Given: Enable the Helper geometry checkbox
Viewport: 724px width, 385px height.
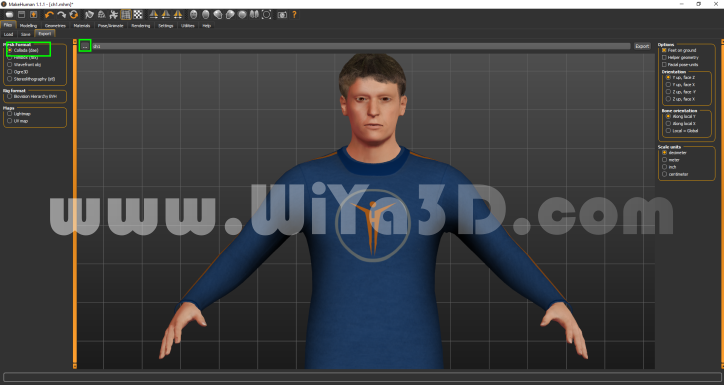Looking at the screenshot, I should (x=664, y=58).
